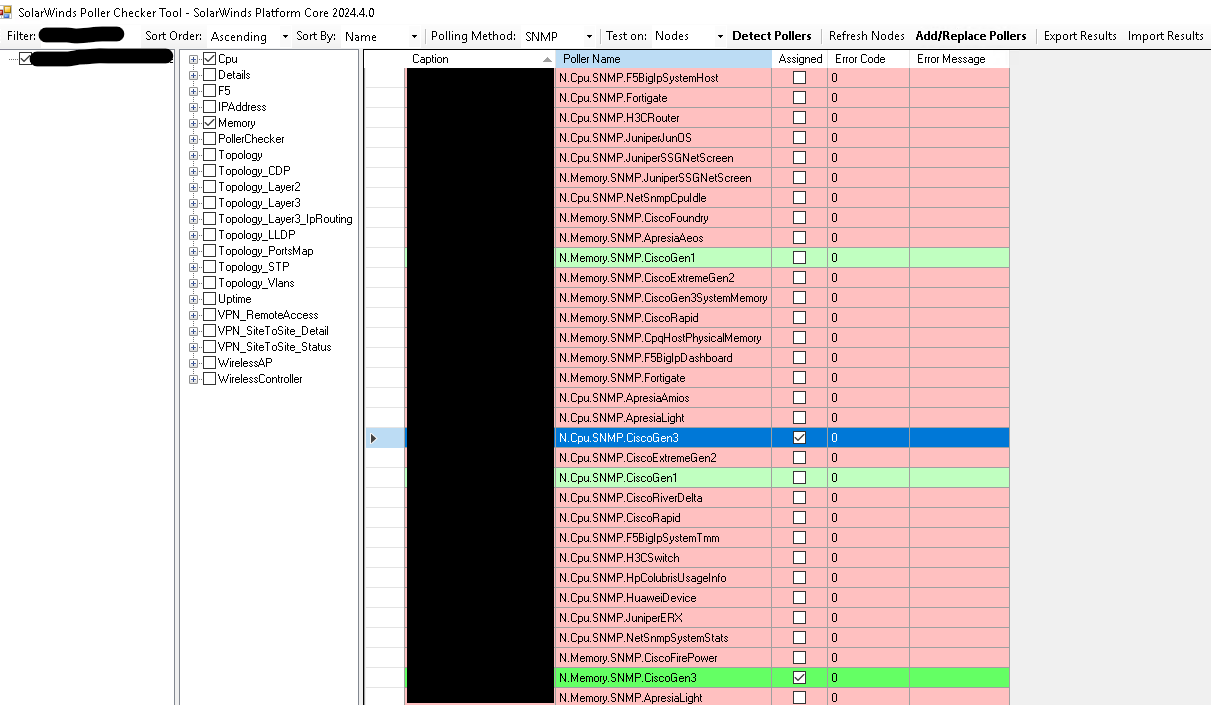This screenshot has width=1212, height=705.
Task: Tick the IPAddress tree checkbox
Action: (209, 107)
